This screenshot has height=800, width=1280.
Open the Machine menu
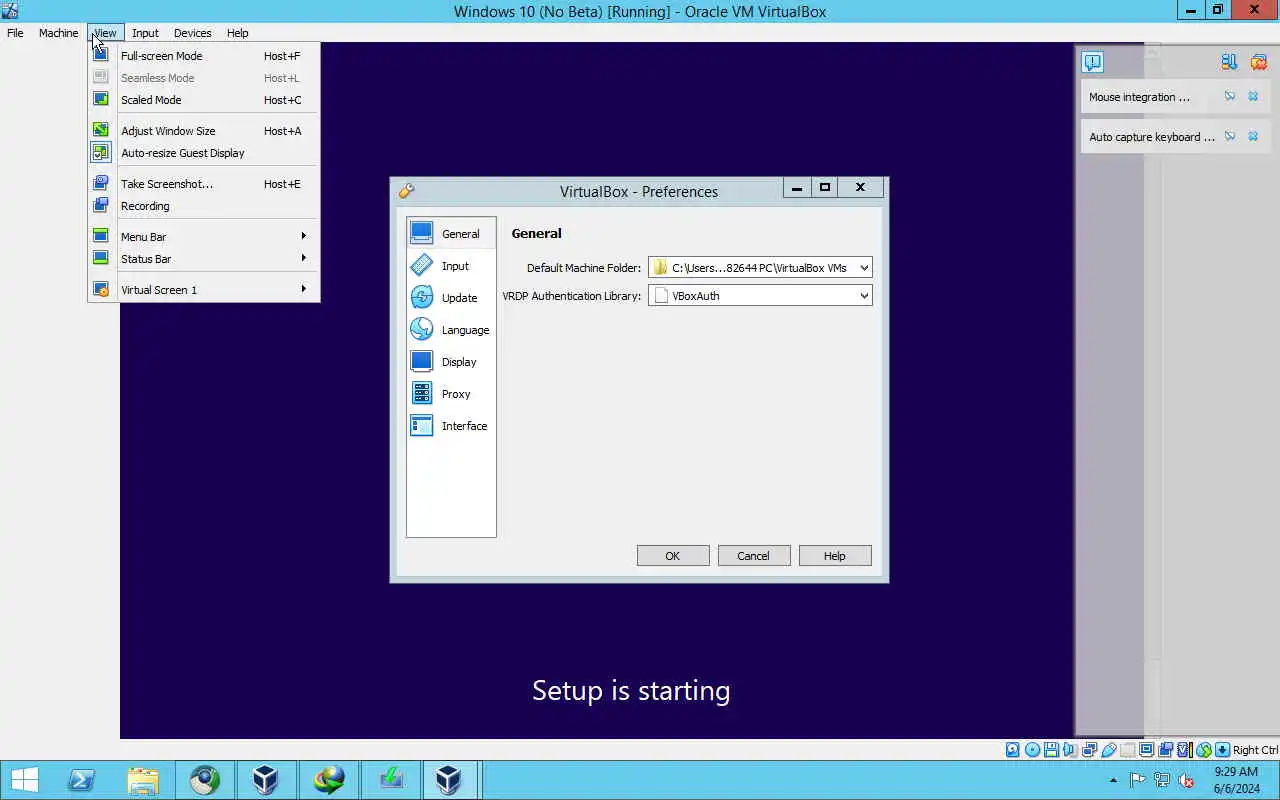click(58, 33)
